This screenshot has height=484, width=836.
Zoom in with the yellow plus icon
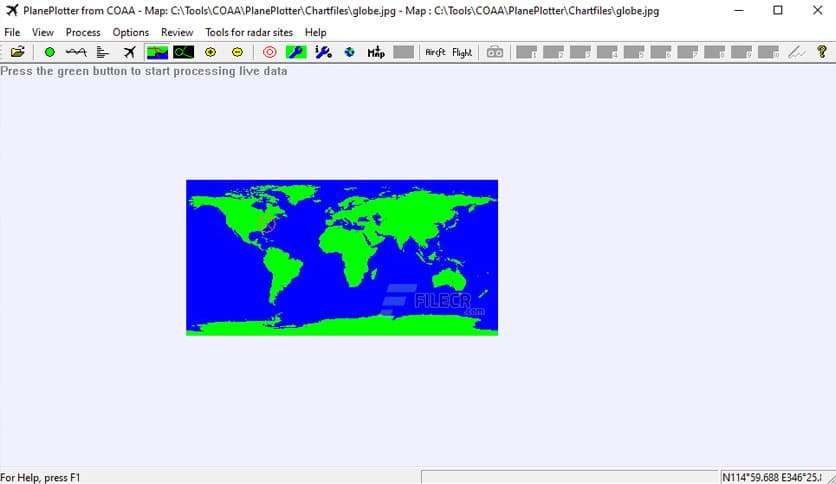[x=211, y=52]
